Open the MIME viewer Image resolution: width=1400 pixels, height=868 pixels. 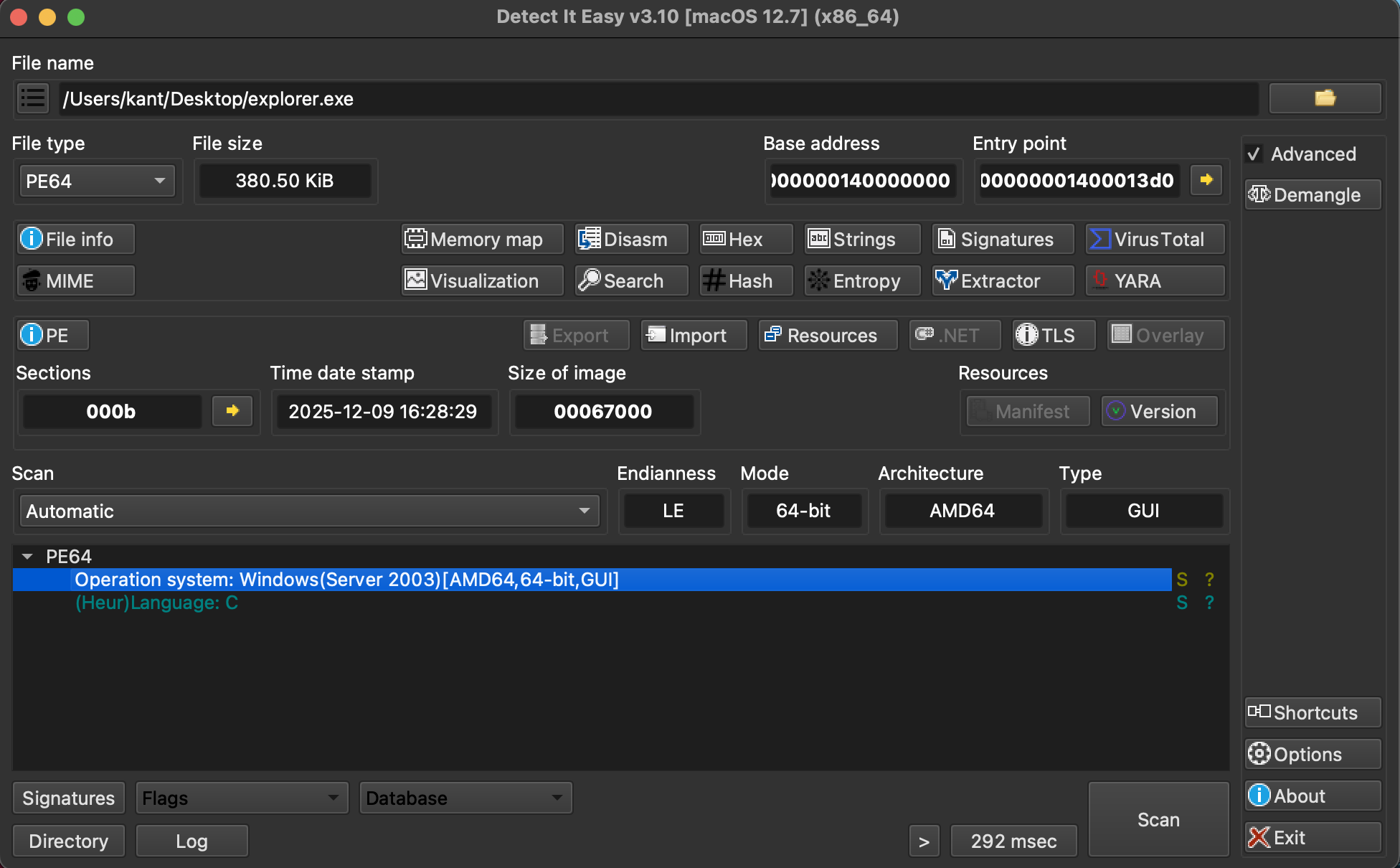pos(75,280)
